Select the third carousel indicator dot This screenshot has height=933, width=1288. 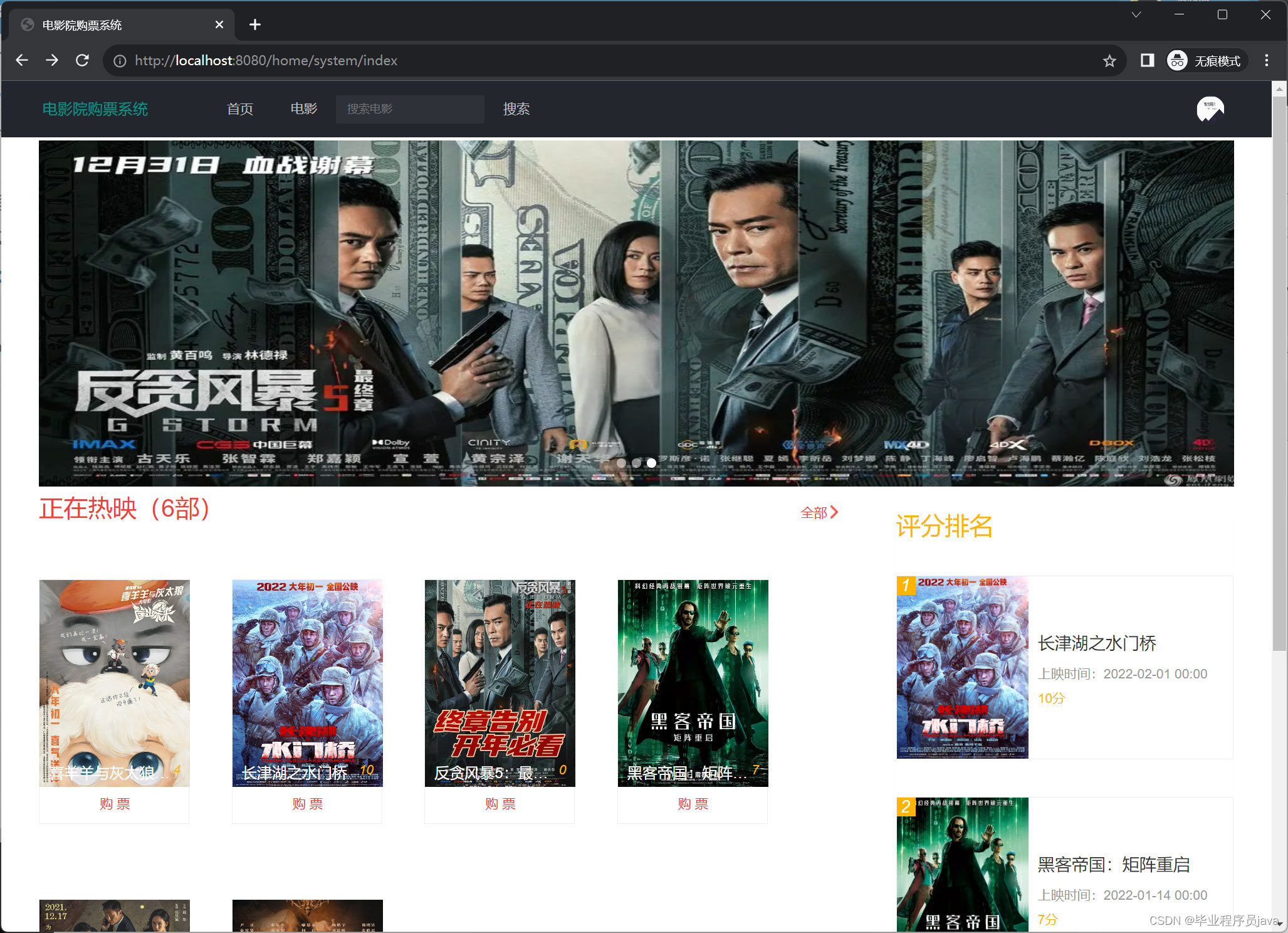click(651, 463)
